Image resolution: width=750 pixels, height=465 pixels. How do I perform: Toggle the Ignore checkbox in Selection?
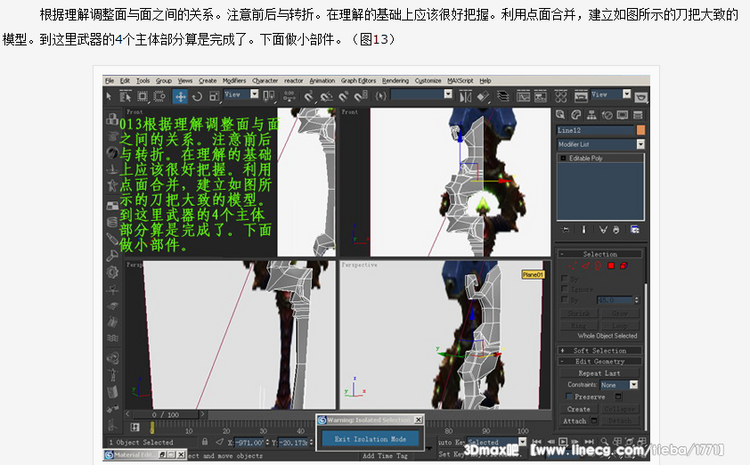[x=564, y=289]
